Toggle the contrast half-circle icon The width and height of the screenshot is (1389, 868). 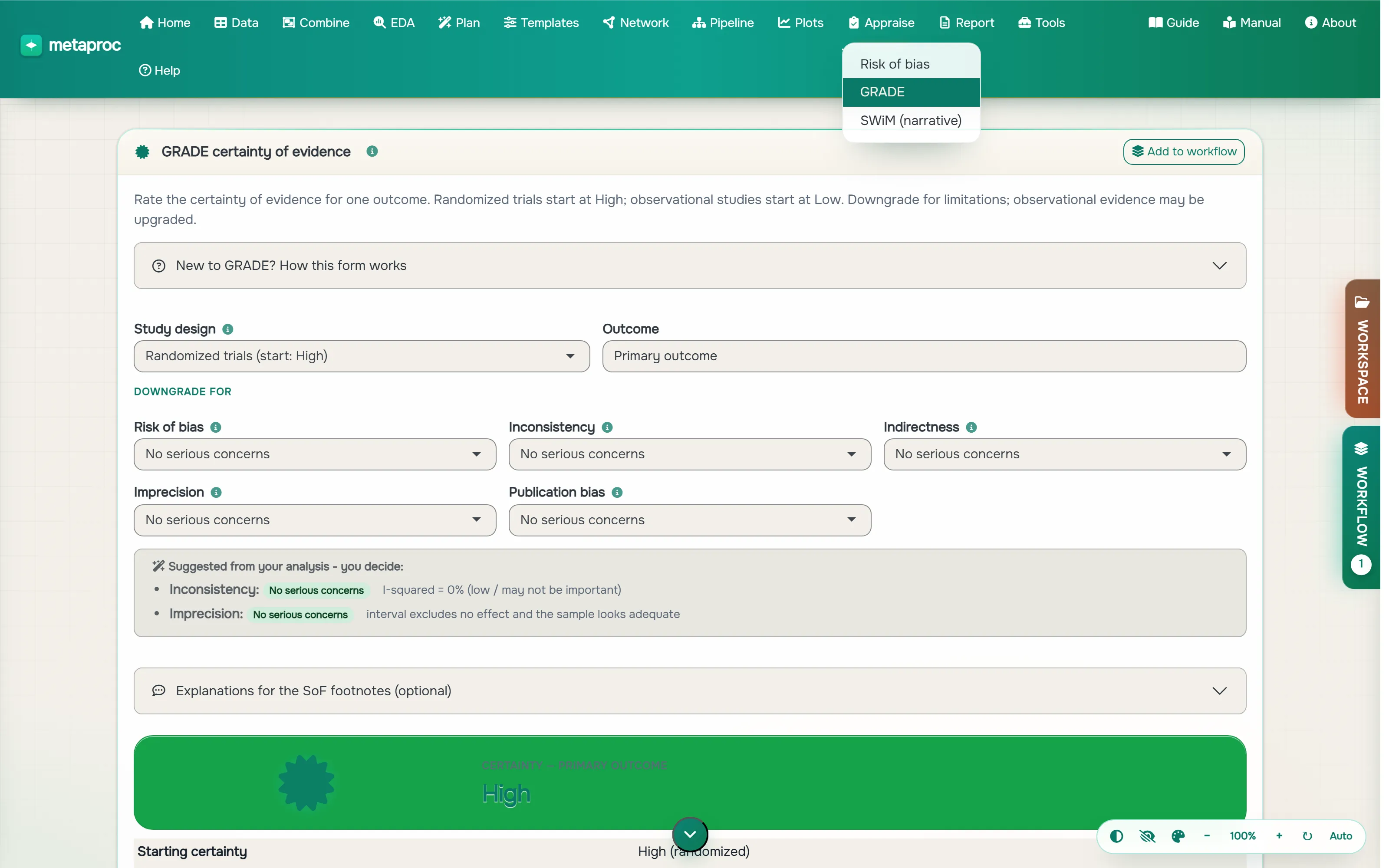tap(1116, 836)
